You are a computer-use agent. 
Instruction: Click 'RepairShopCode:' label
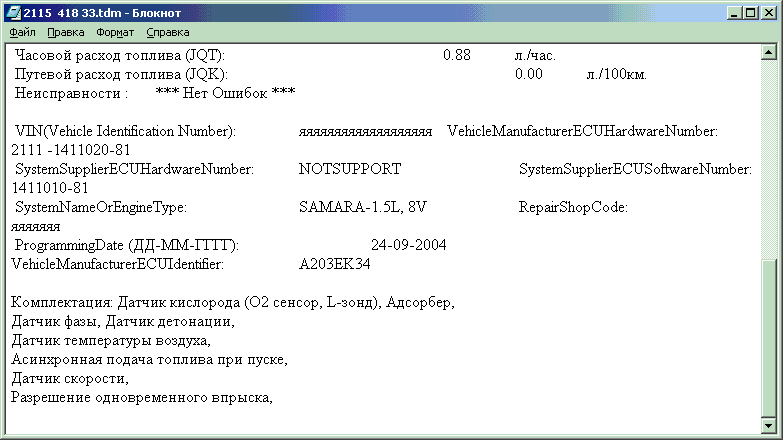pyautogui.click(x=573, y=207)
